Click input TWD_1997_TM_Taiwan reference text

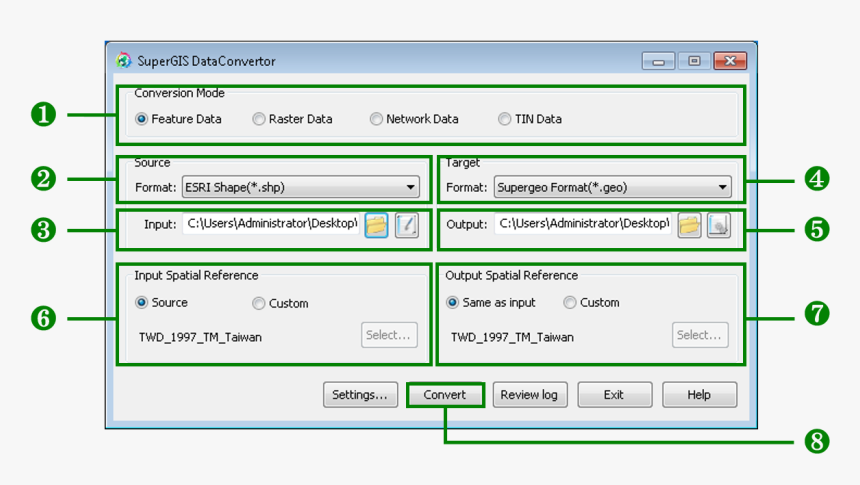200,337
